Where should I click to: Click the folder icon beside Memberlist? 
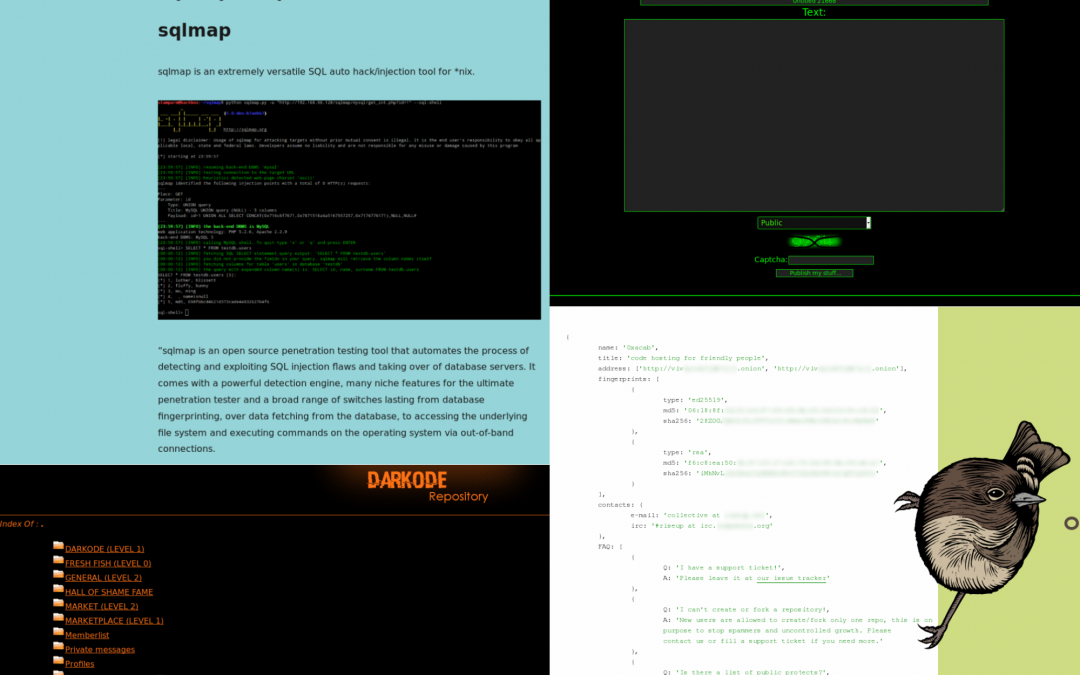(x=59, y=634)
